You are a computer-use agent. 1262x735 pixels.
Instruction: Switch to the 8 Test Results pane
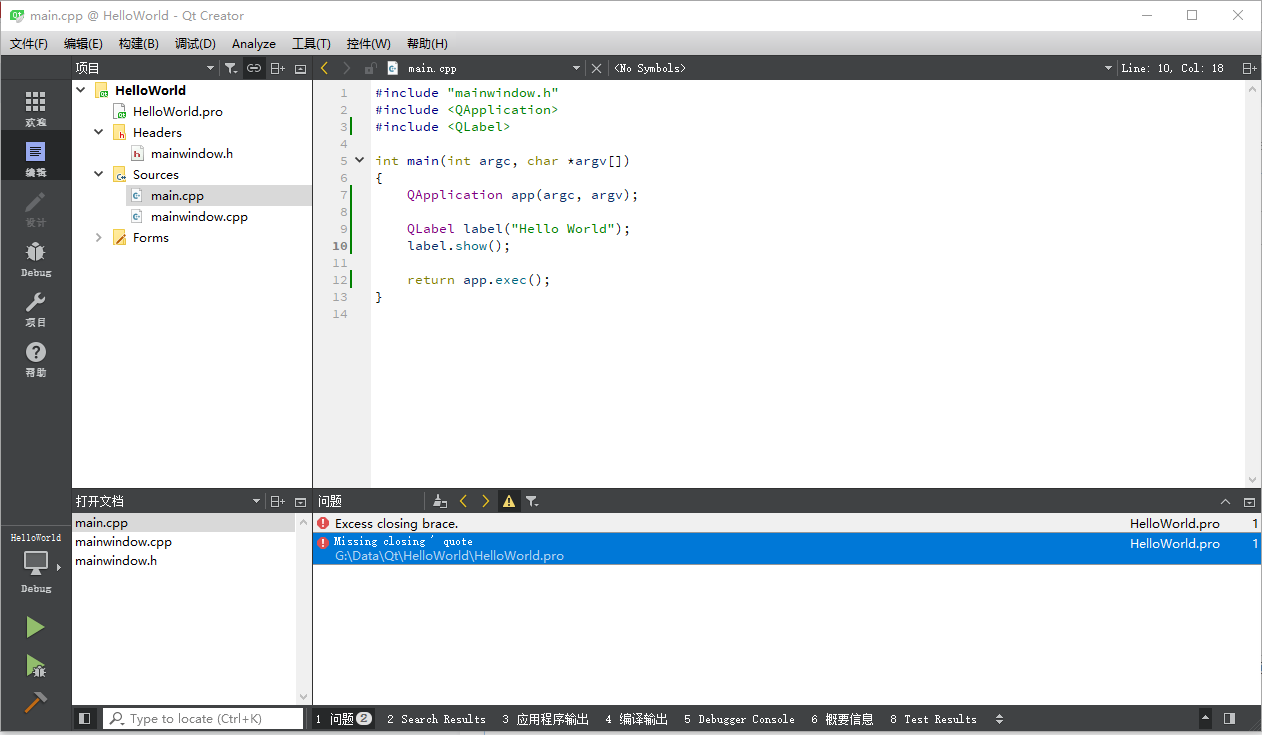tap(933, 718)
